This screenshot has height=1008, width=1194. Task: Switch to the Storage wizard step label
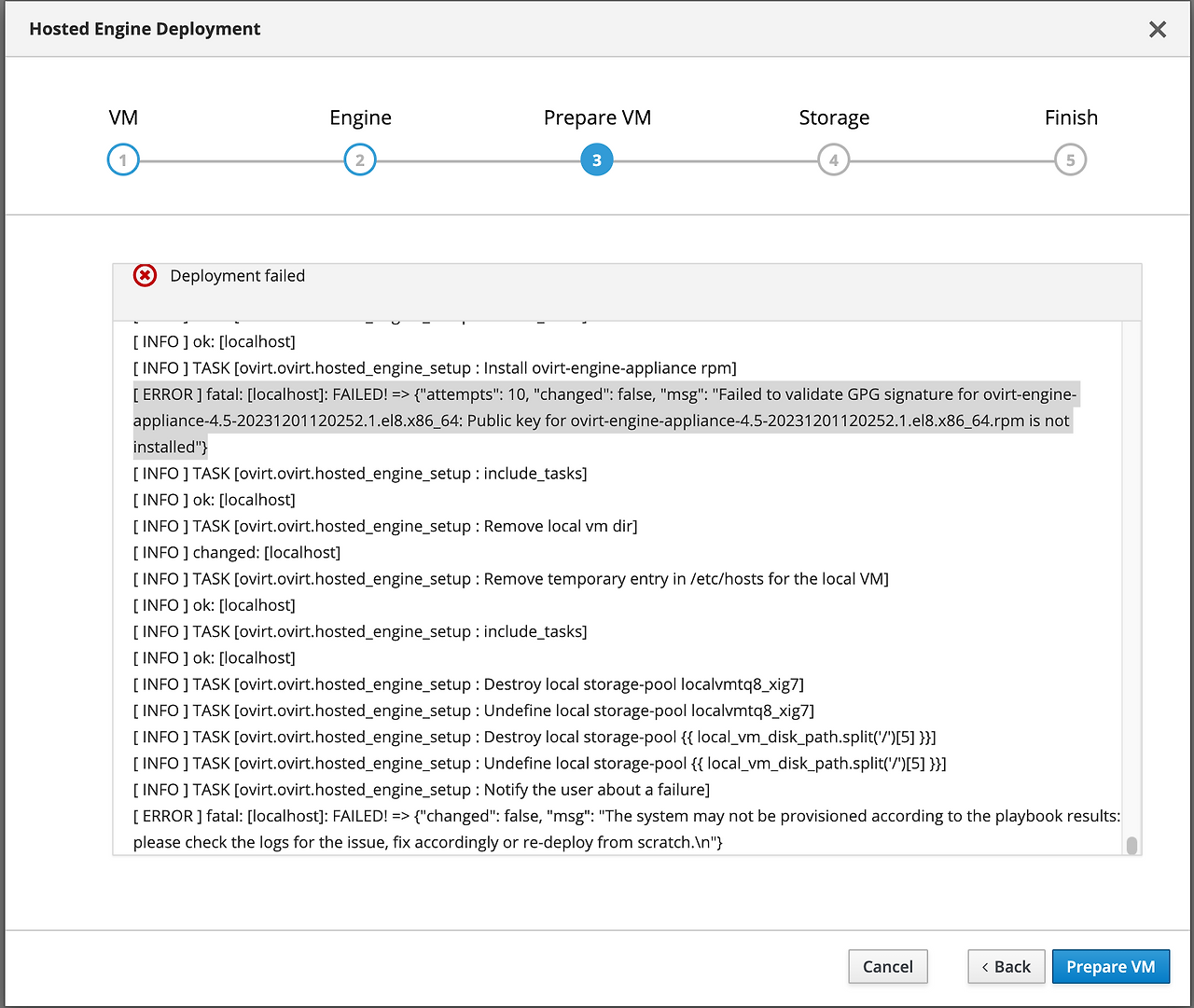833,117
